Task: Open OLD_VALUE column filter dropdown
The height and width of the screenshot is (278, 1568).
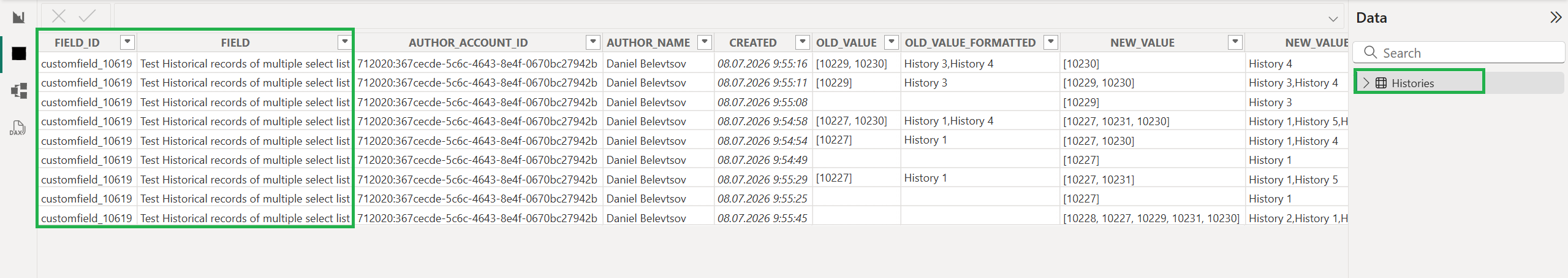Action: [x=892, y=42]
